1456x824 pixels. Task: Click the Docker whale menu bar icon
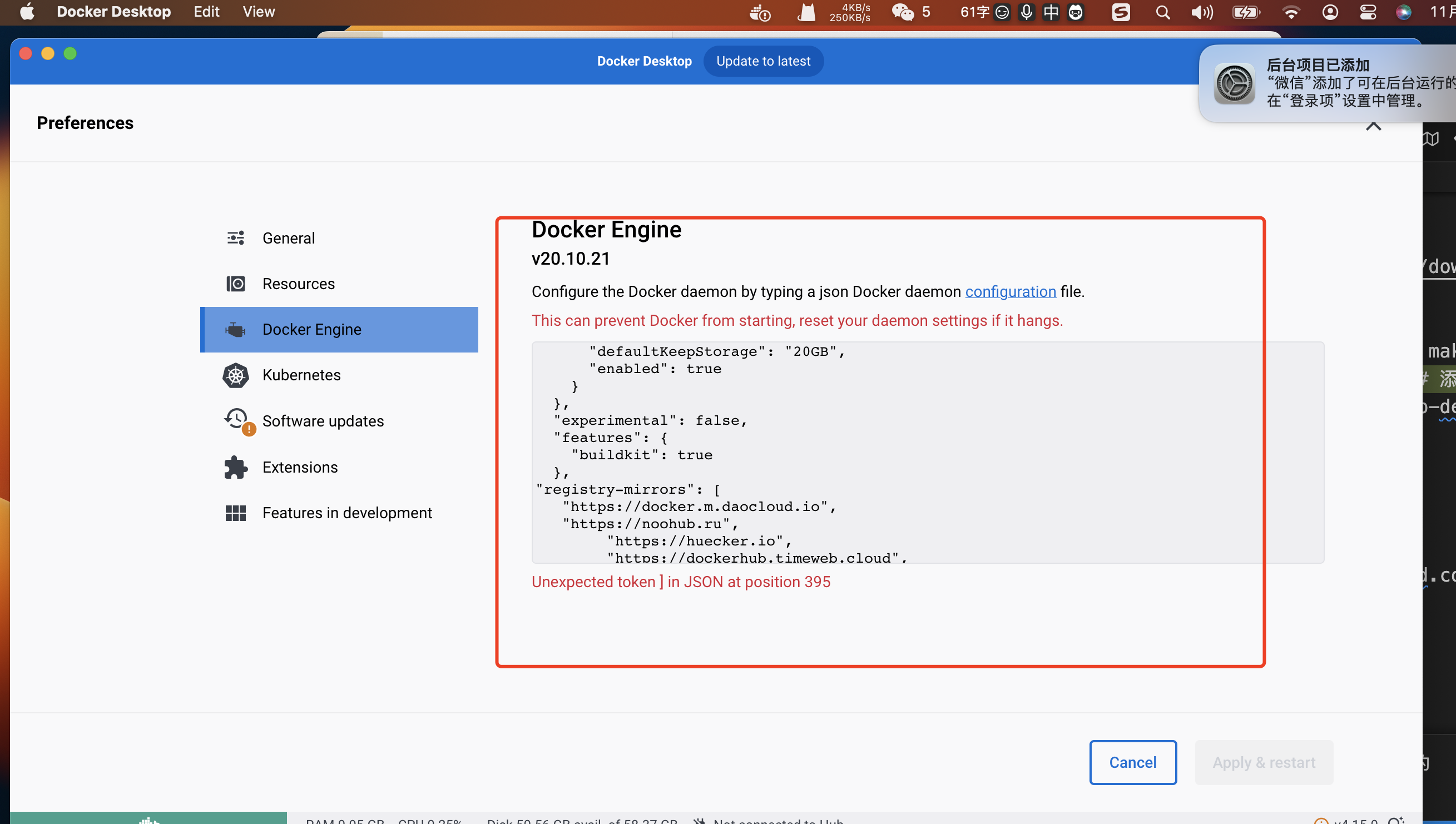760,12
